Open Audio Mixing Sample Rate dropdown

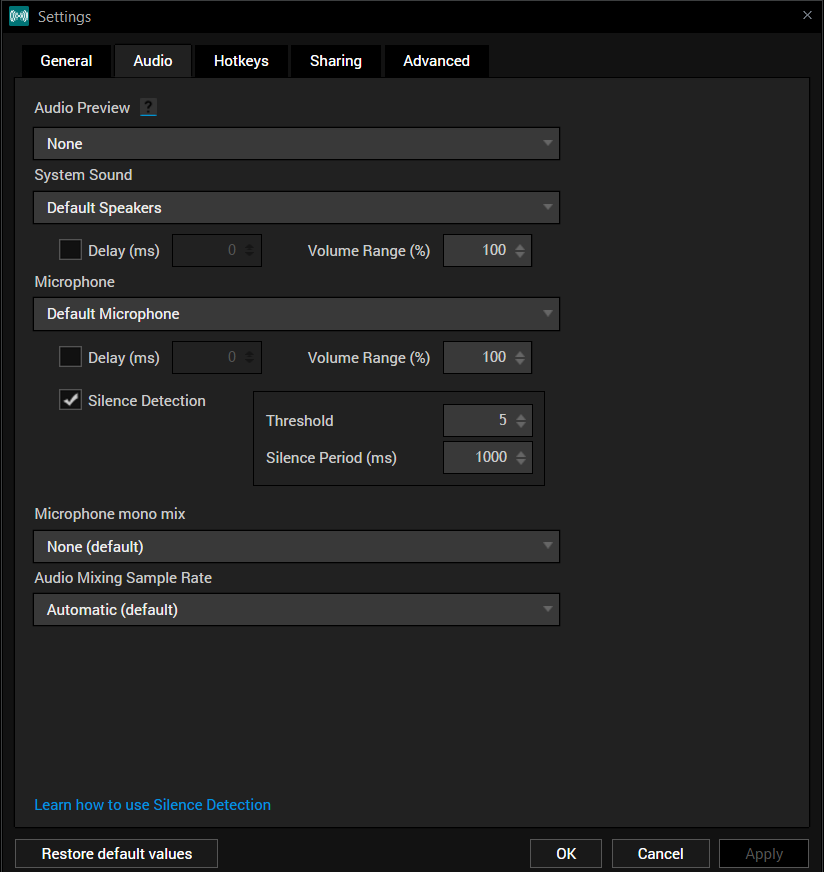[x=296, y=610]
